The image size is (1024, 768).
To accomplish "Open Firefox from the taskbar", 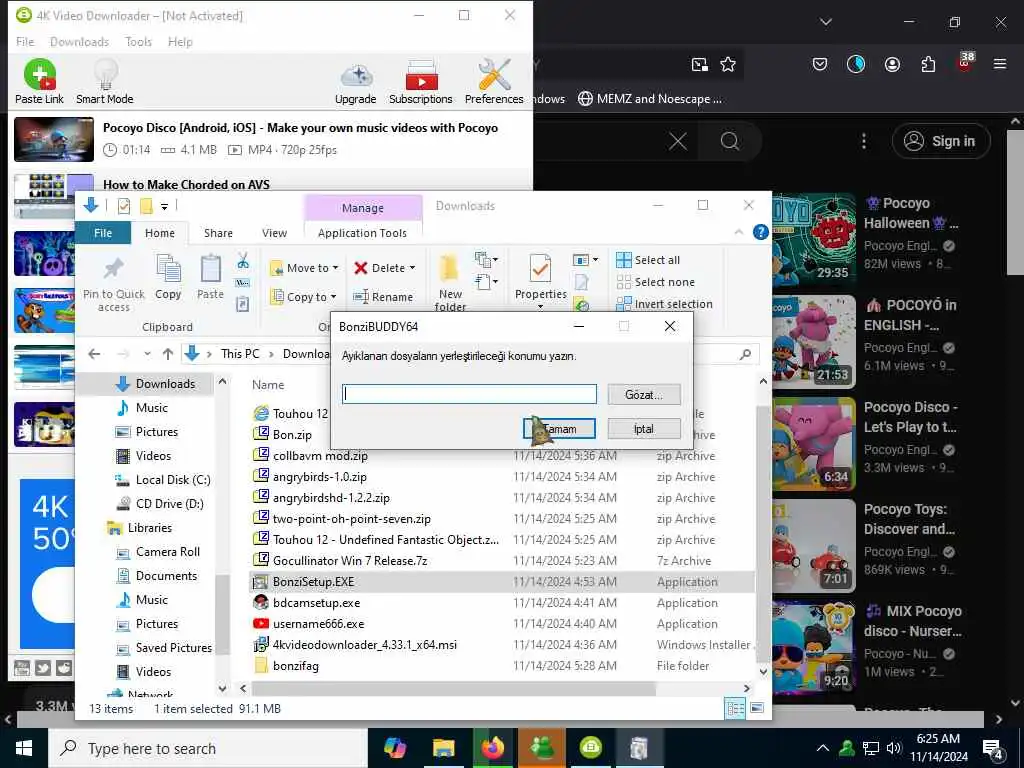I will click(492, 748).
